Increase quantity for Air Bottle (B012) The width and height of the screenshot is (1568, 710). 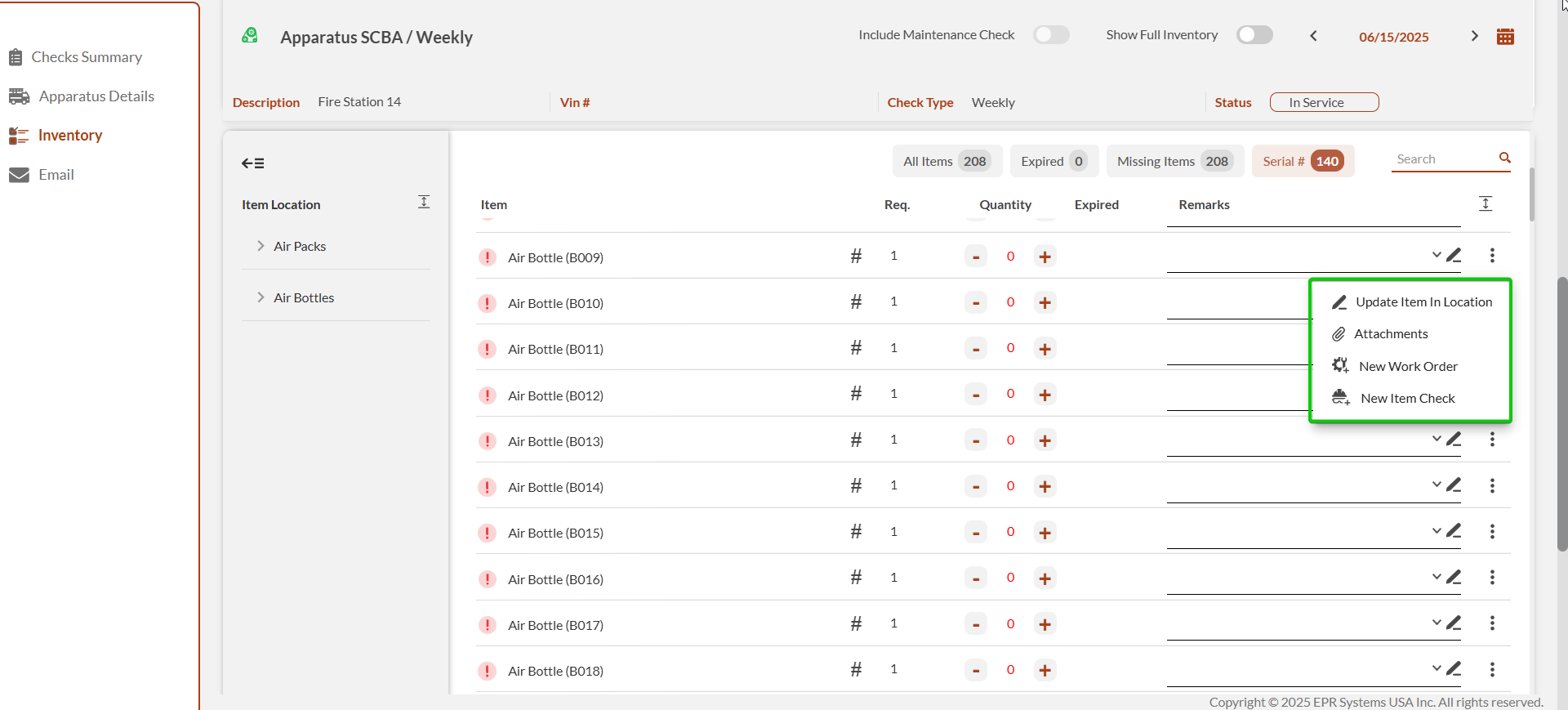[1045, 395]
